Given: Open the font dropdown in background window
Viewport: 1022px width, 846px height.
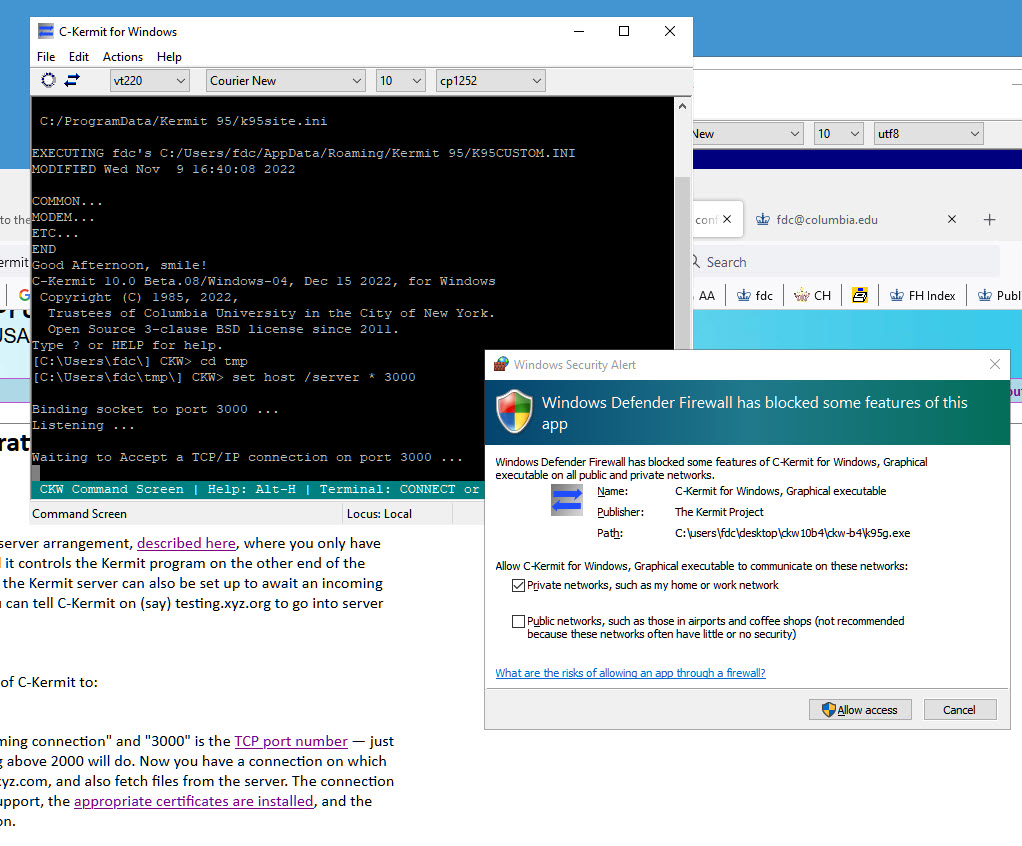Looking at the screenshot, I should [x=747, y=134].
